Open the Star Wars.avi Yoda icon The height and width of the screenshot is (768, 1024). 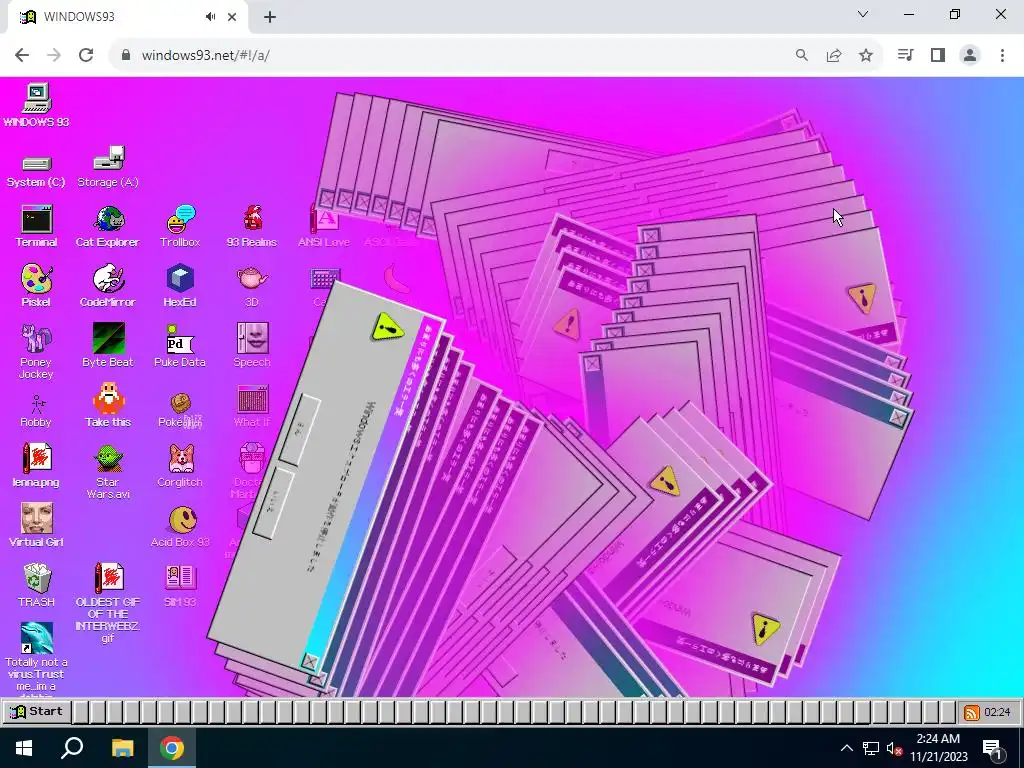(x=108, y=458)
